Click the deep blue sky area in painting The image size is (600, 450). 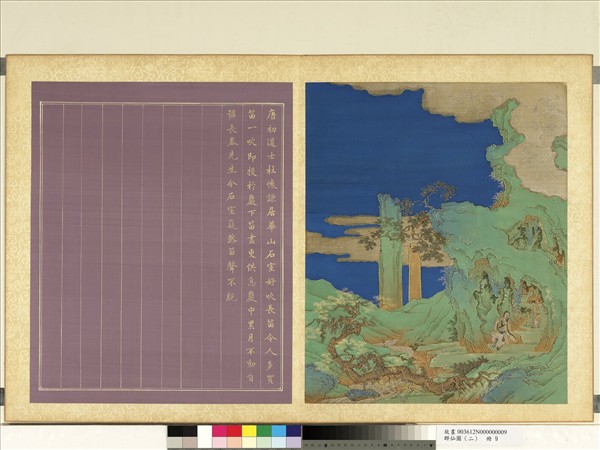click(x=380, y=140)
